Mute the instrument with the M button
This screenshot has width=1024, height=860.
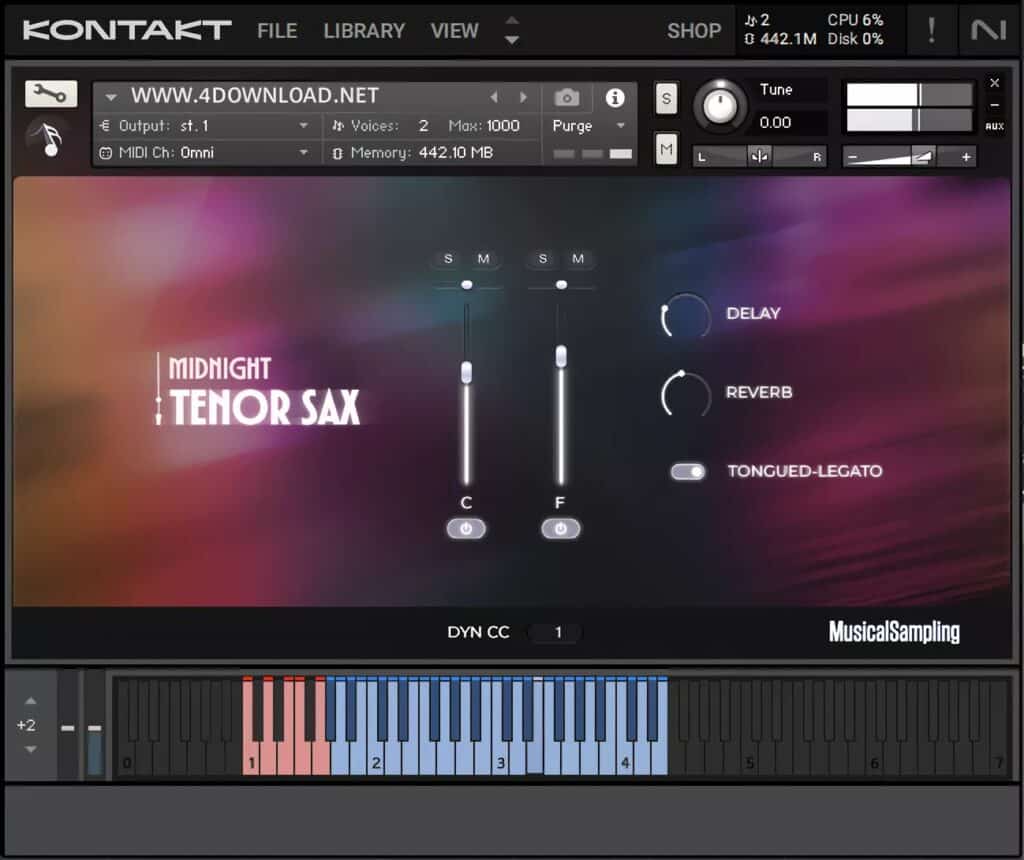[665, 147]
